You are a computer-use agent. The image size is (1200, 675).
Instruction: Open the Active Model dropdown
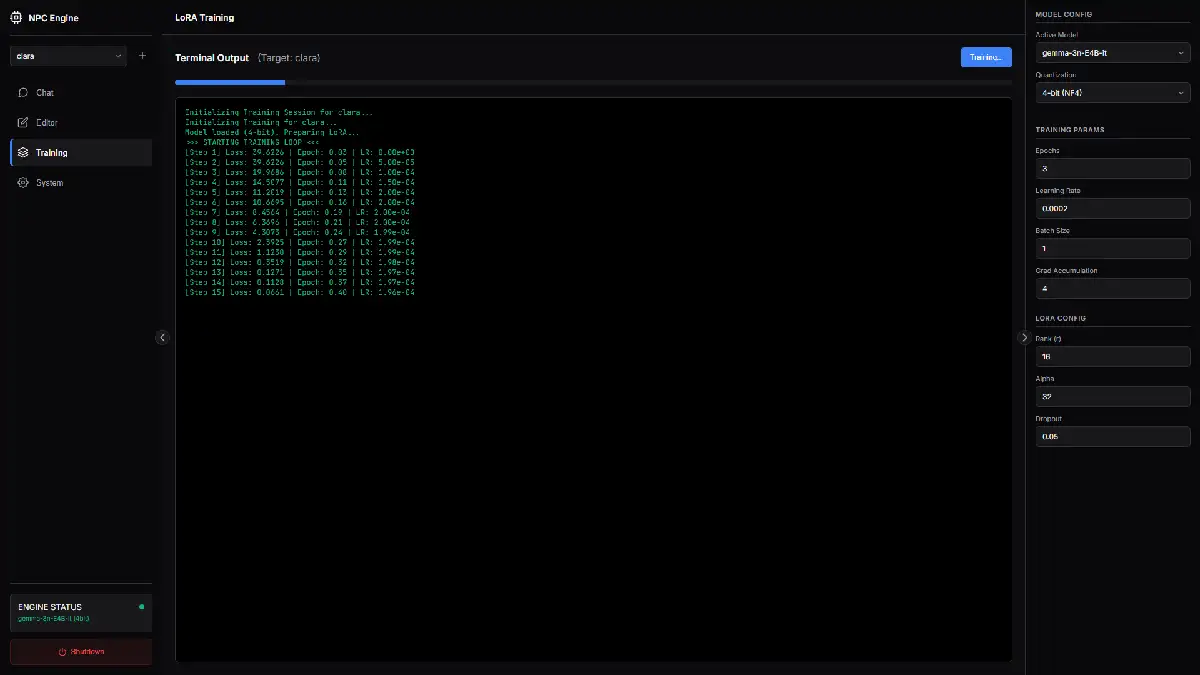[1113, 52]
